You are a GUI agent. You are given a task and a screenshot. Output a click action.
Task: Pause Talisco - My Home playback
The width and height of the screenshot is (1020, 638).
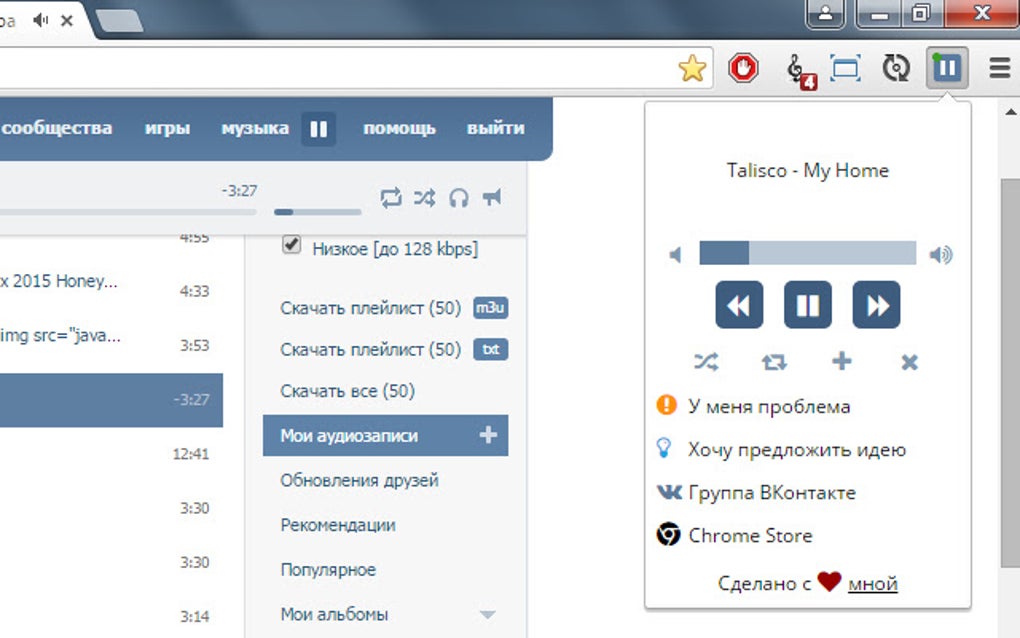pos(808,305)
